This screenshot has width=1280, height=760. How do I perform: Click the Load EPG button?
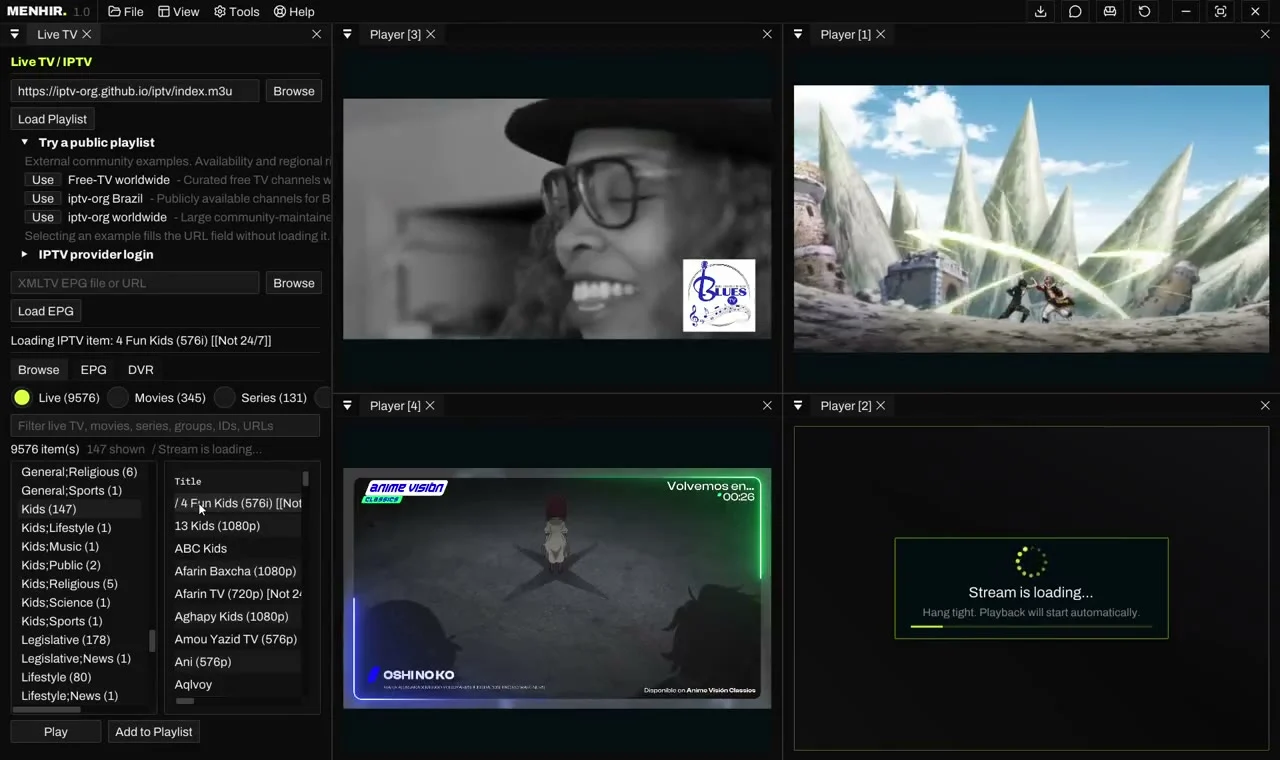click(x=46, y=311)
